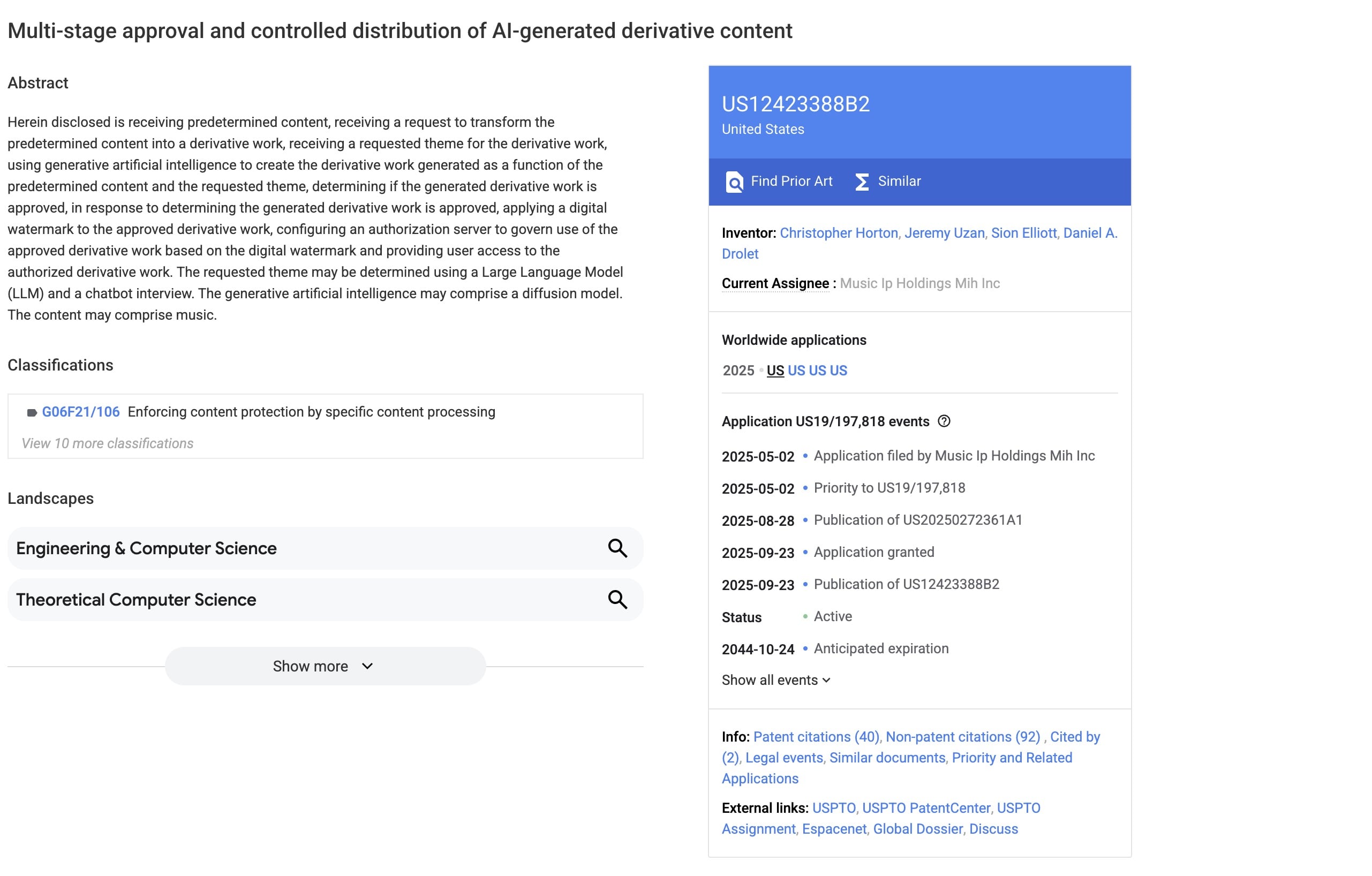Select the underlined US worldwide application
Viewport: 1372px width, 876px height.
pos(775,371)
